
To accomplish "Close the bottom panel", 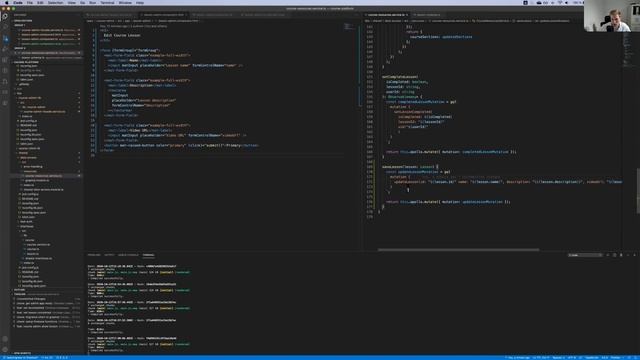I will [635, 255].
